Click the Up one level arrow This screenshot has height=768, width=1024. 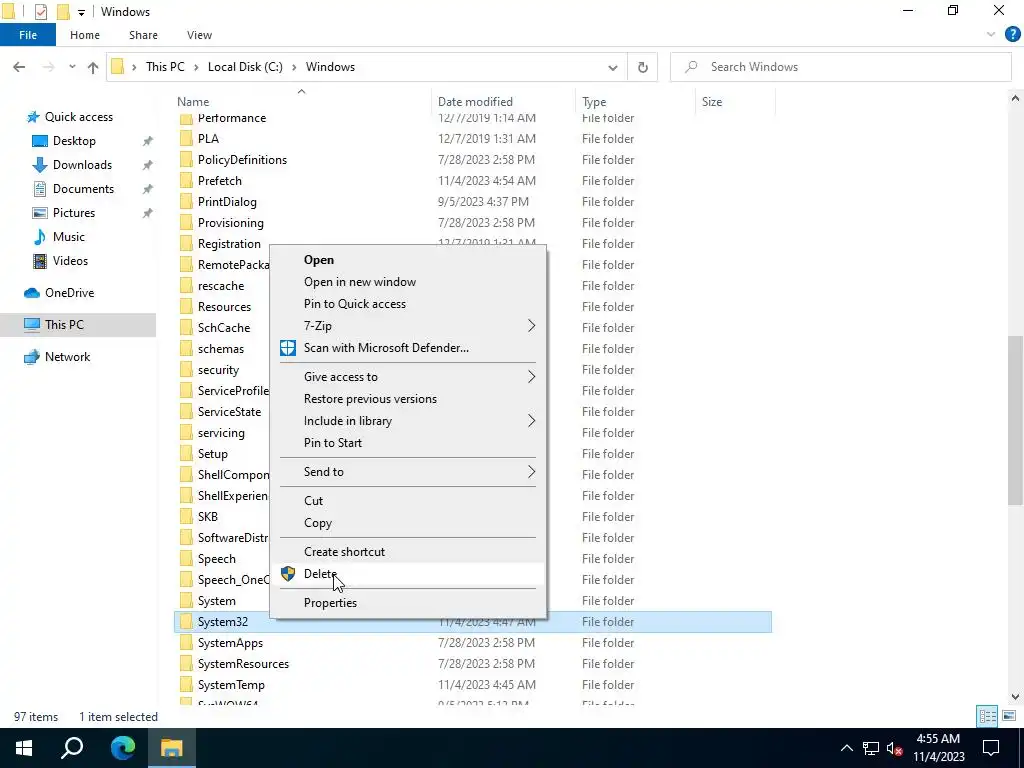pos(93,67)
